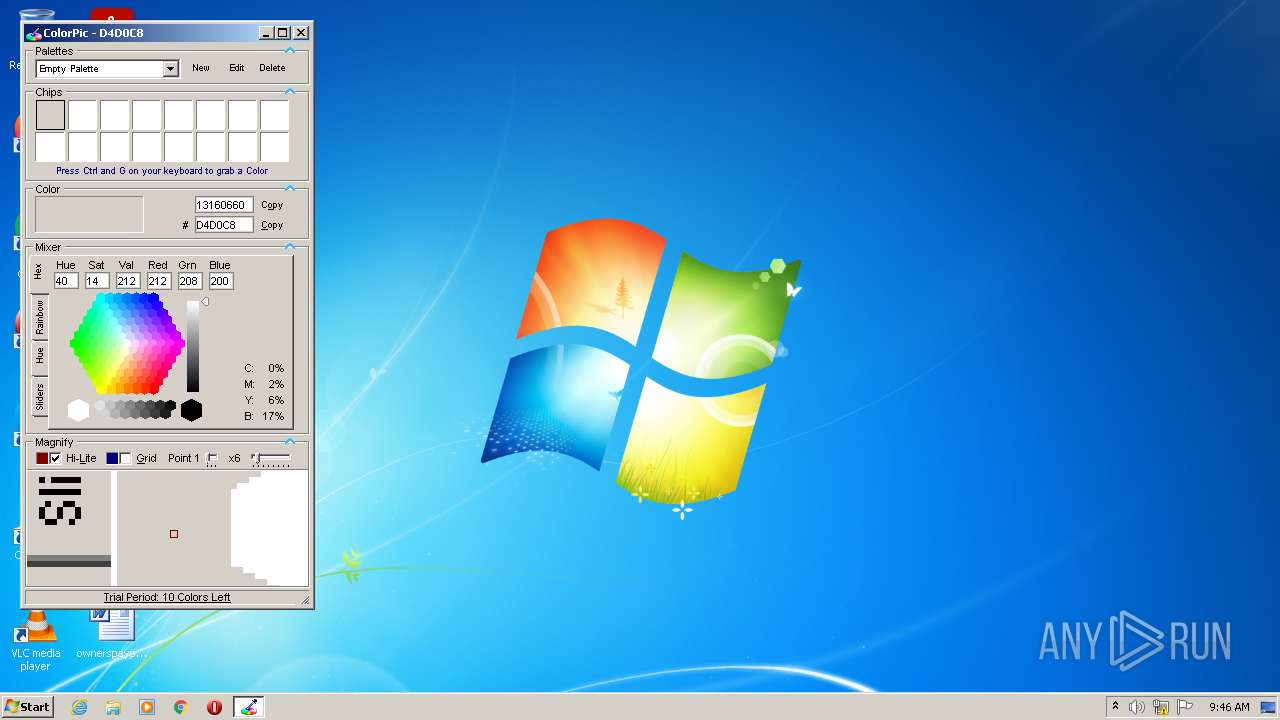1280x720 pixels.
Task: Click the Show desktop button
Action: pyautogui.click(x=1269, y=707)
